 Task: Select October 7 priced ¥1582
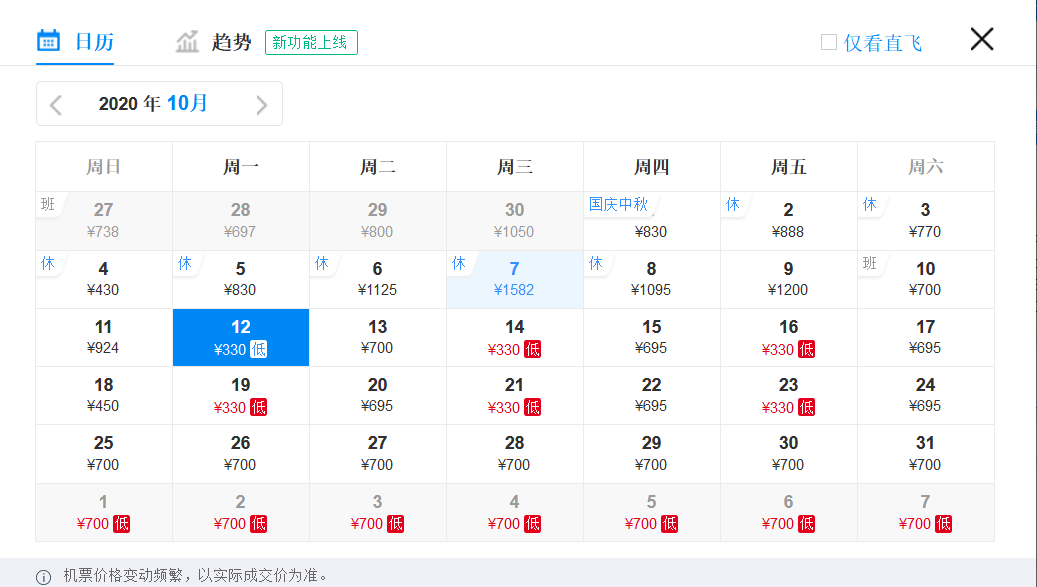(x=515, y=280)
